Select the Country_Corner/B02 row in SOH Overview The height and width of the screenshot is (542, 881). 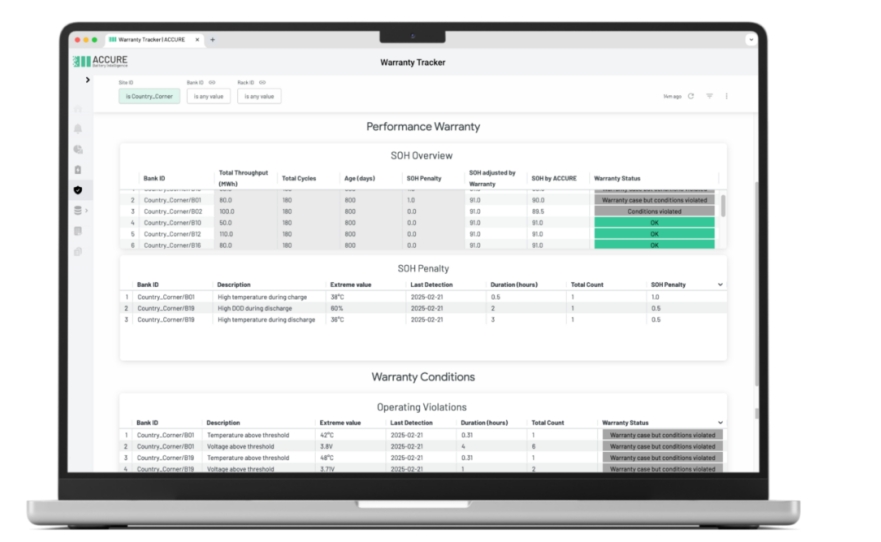point(173,212)
